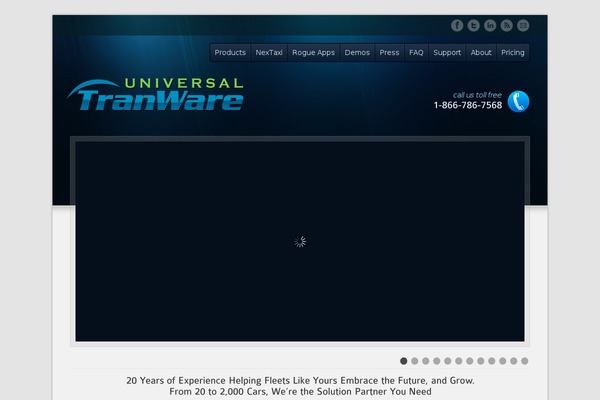
Task: Select the tenth slideshow dot
Action: pos(503,361)
